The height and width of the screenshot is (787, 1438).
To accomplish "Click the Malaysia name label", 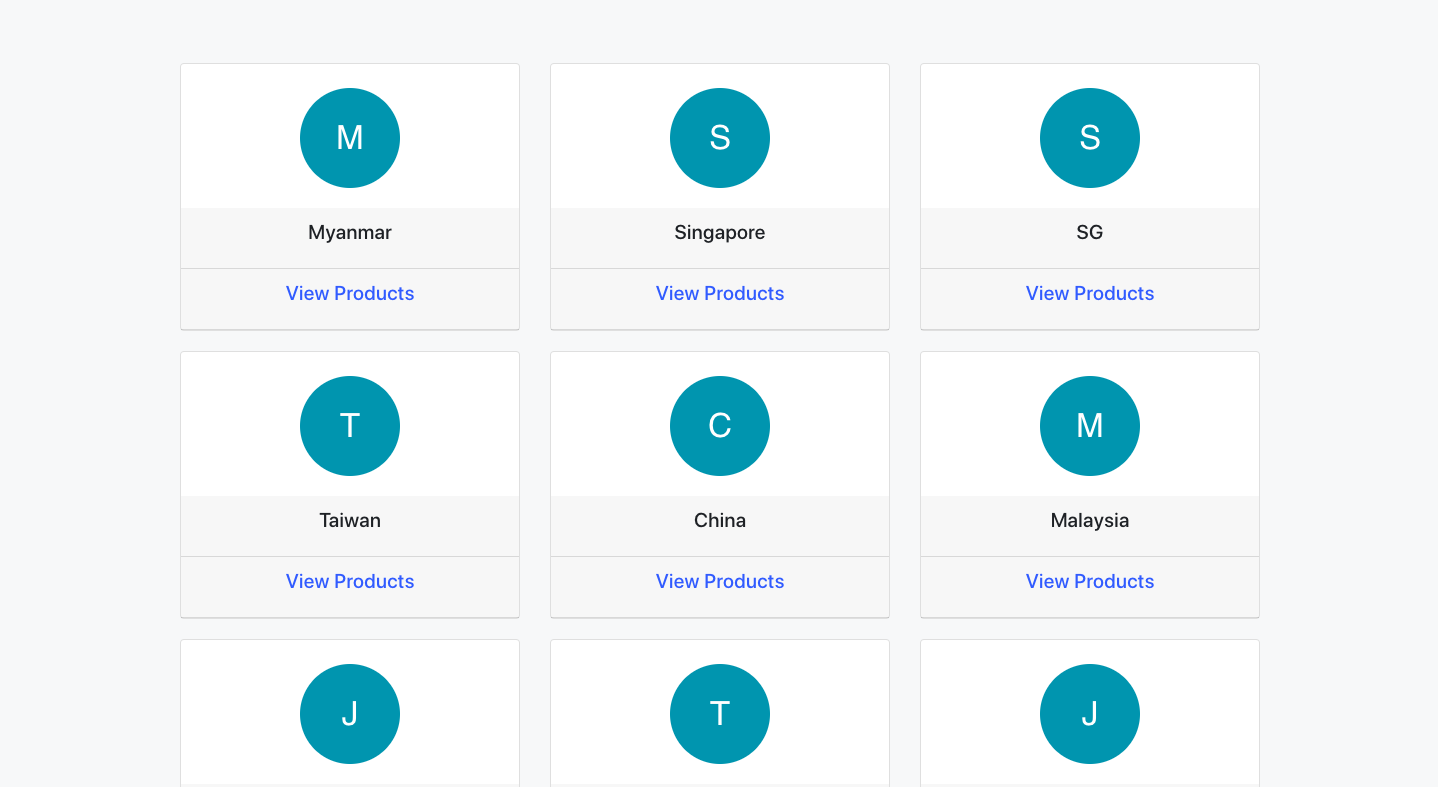I will click(x=1090, y=520).
